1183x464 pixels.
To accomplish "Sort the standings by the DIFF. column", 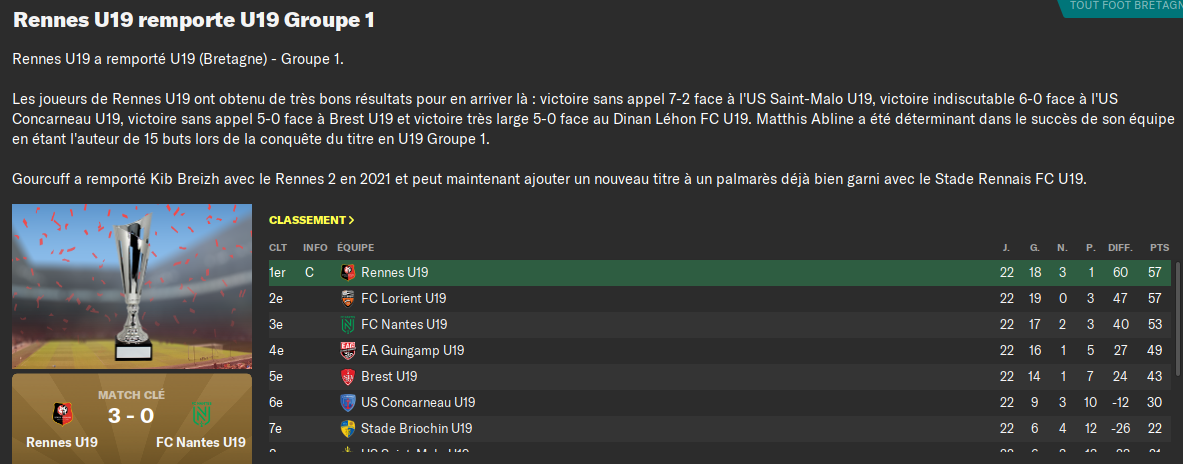I will [1120, 247].
